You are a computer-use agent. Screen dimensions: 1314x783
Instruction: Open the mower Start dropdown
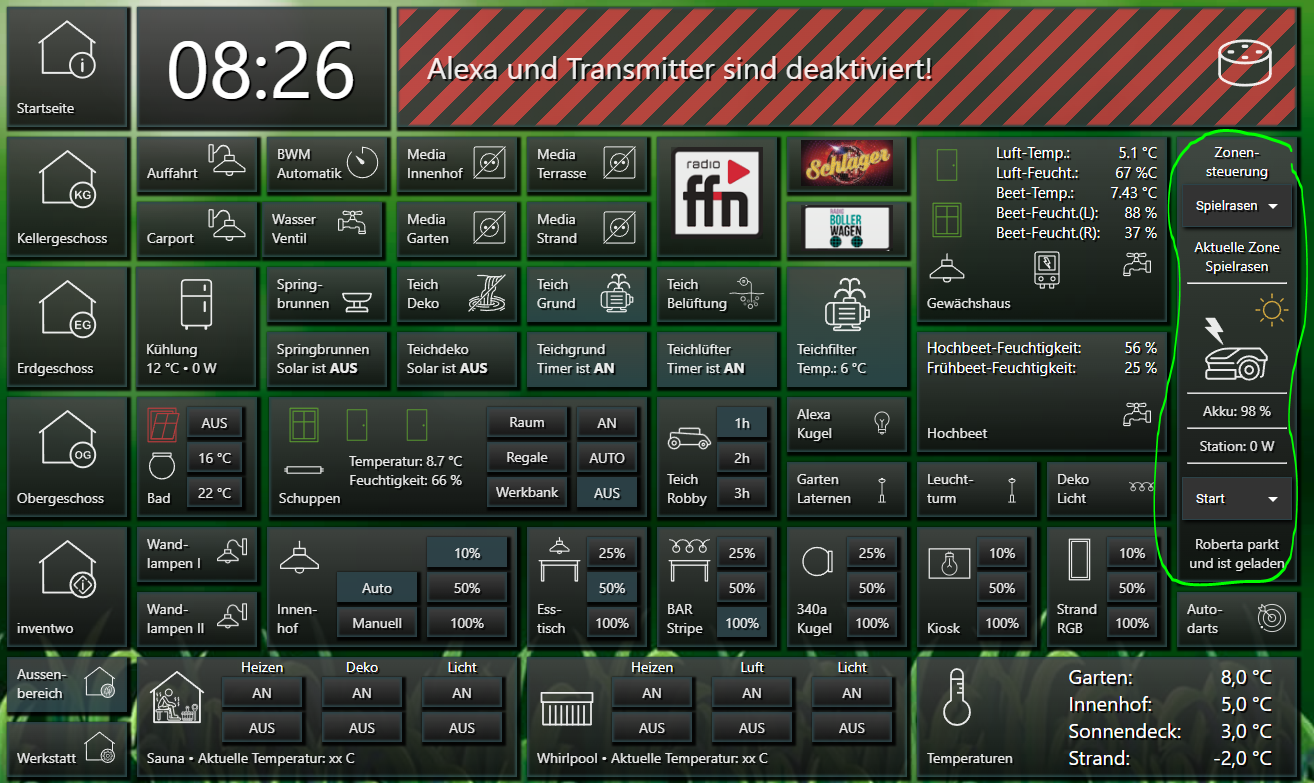1237,498
